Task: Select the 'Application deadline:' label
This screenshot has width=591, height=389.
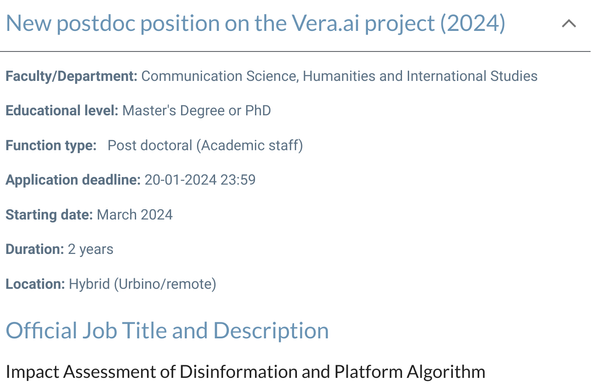Action: [73, 180]
